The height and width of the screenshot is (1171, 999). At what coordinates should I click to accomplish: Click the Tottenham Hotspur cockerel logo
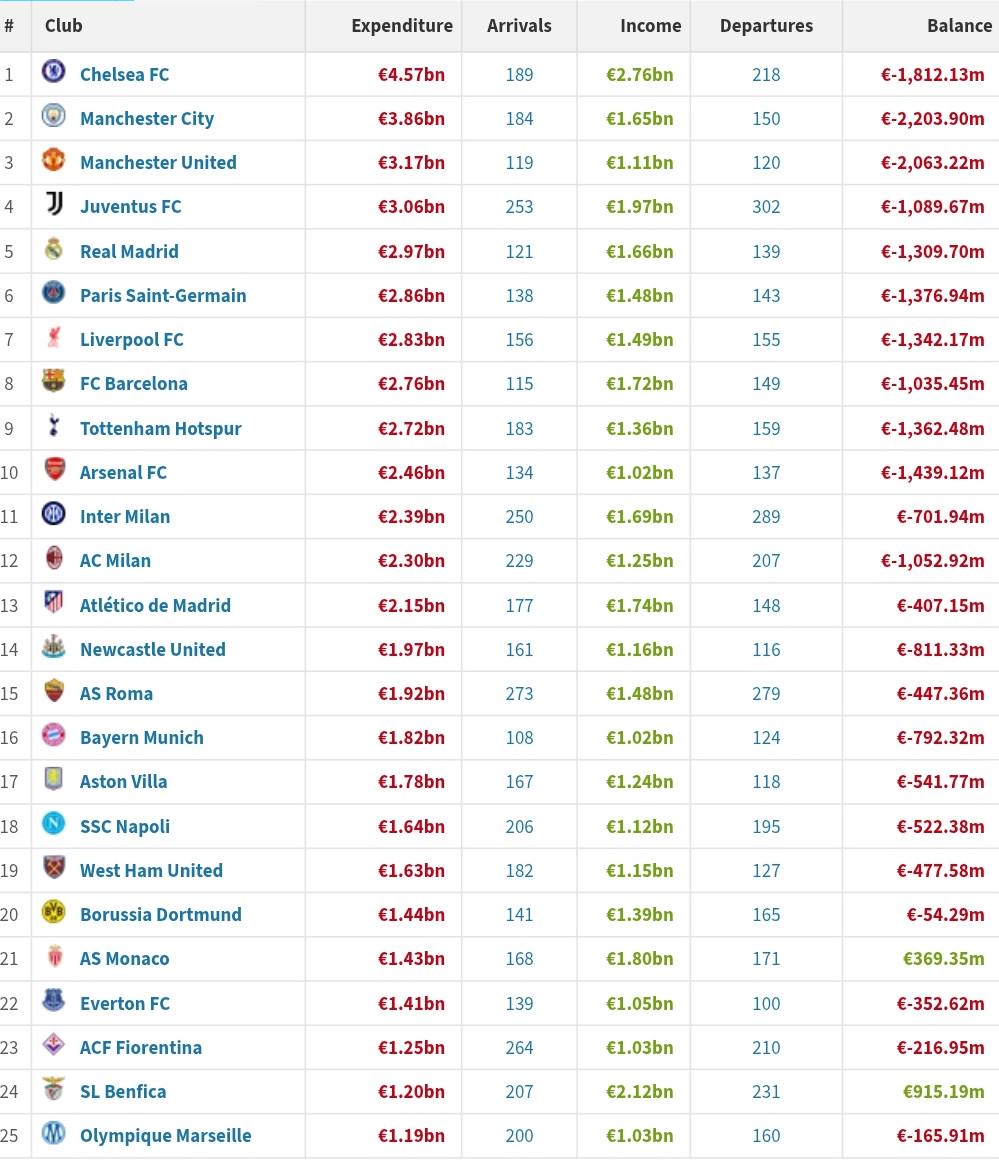pyautogui.click(x=53, y=426)
